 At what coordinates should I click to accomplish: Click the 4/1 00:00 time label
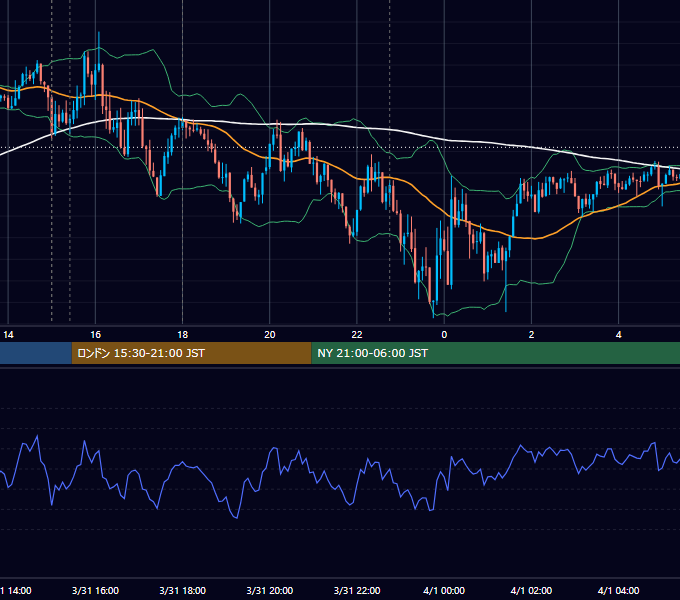[444, 590]
